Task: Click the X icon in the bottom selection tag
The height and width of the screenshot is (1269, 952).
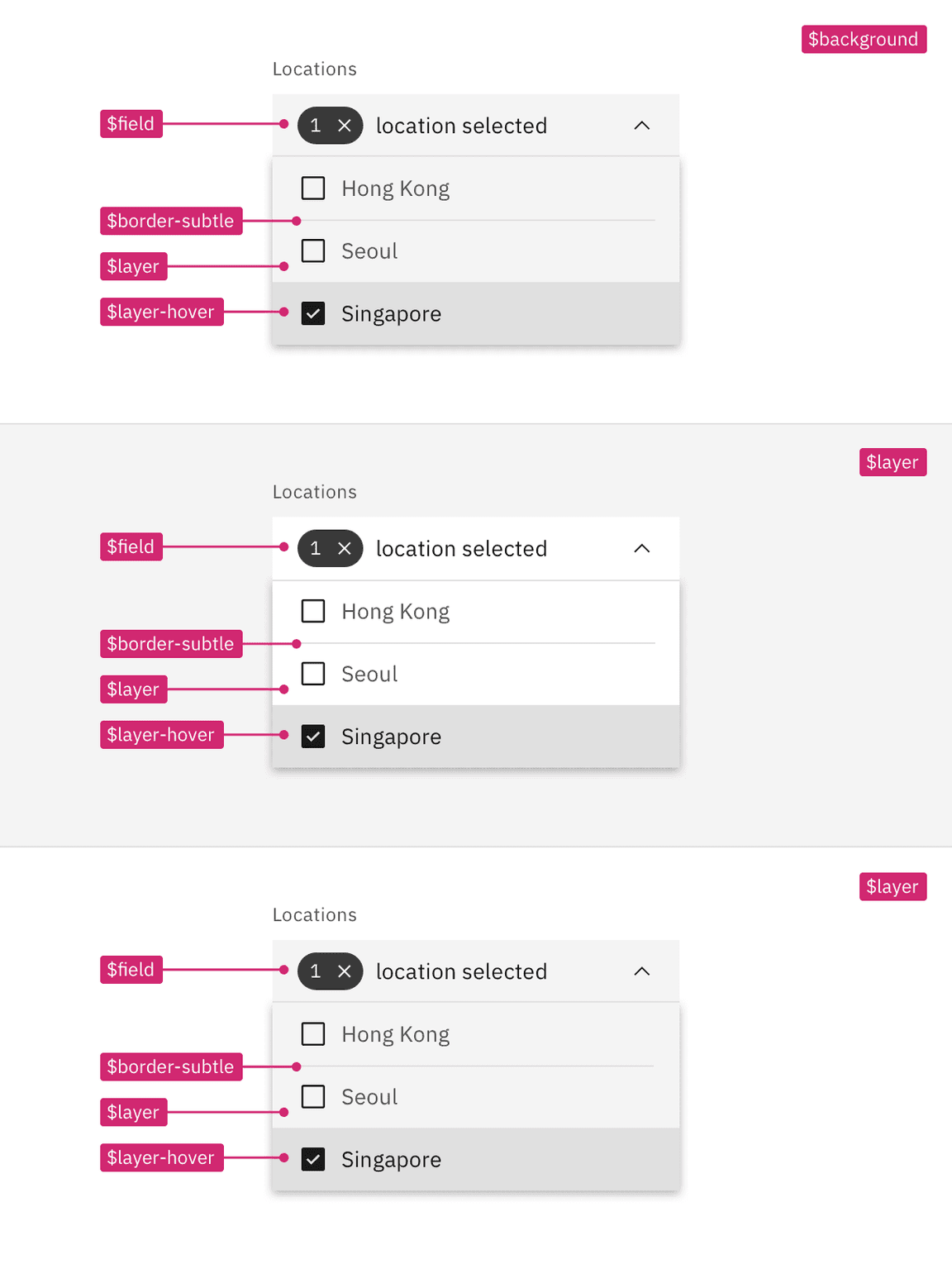Action: tap(345, 971)
